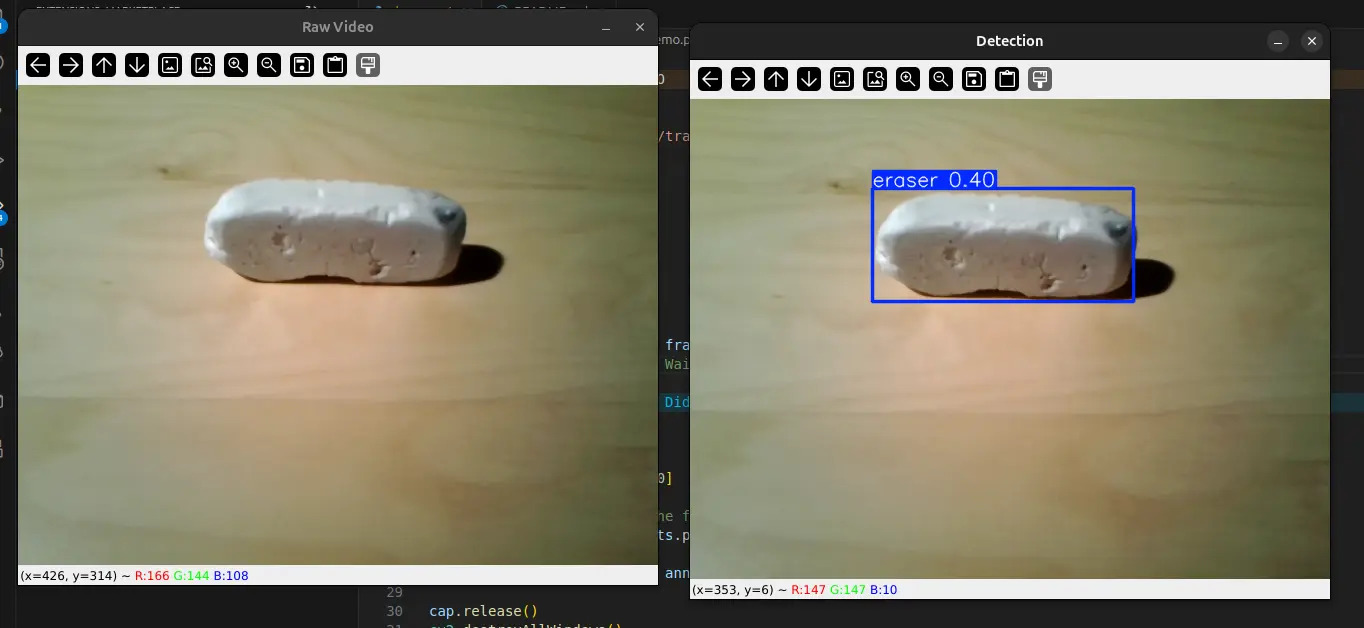Zoom out on the Detection image
The image size is (1364, 628).
(x=941, y=79)
